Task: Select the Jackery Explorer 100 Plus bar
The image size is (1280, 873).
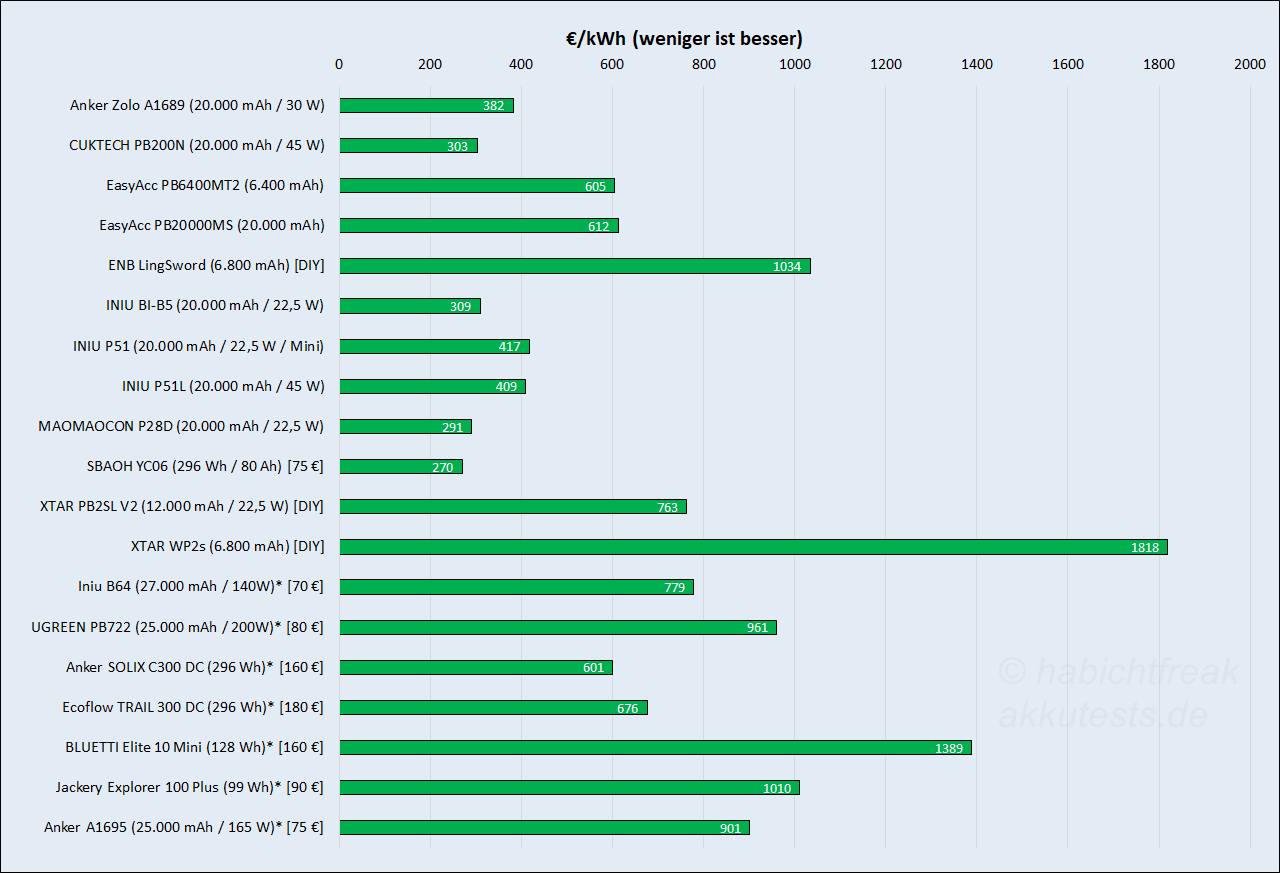Action: pyautogui.click(x=569, y=787)
